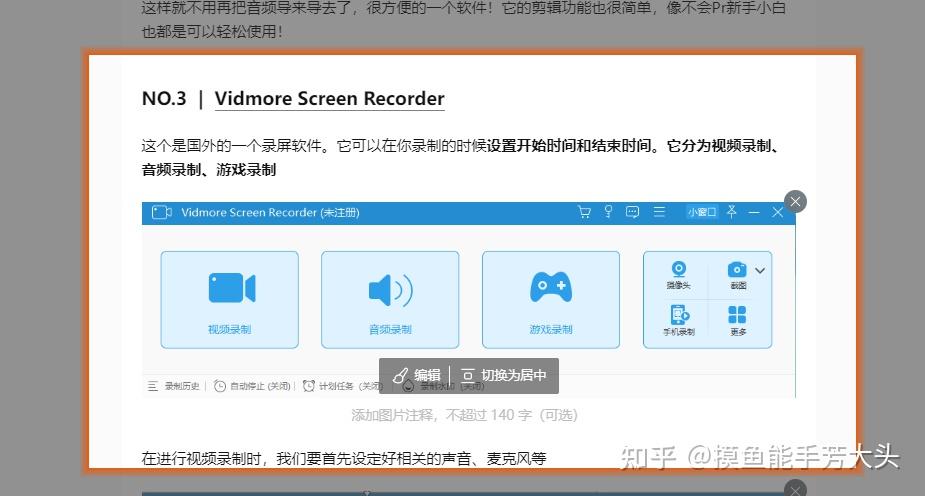The image size is (925, 496).
Task: Click the shopping cart purchase icon
Action: (584, 212)
